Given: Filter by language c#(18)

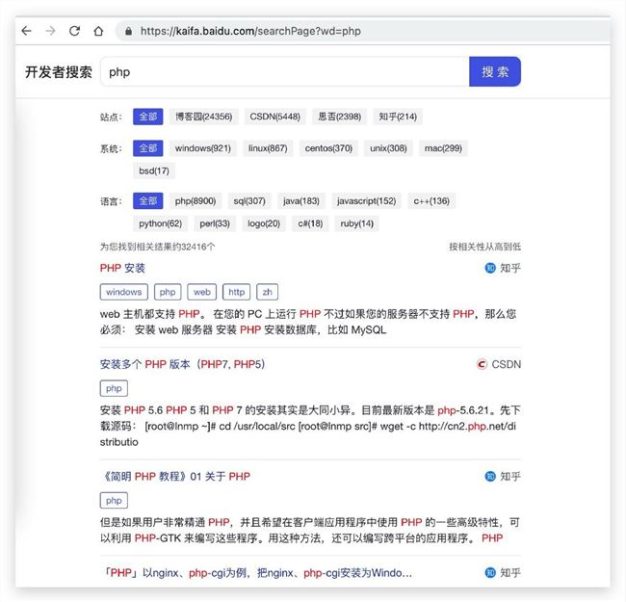Looking at the screenshot, I should (310, 224).
